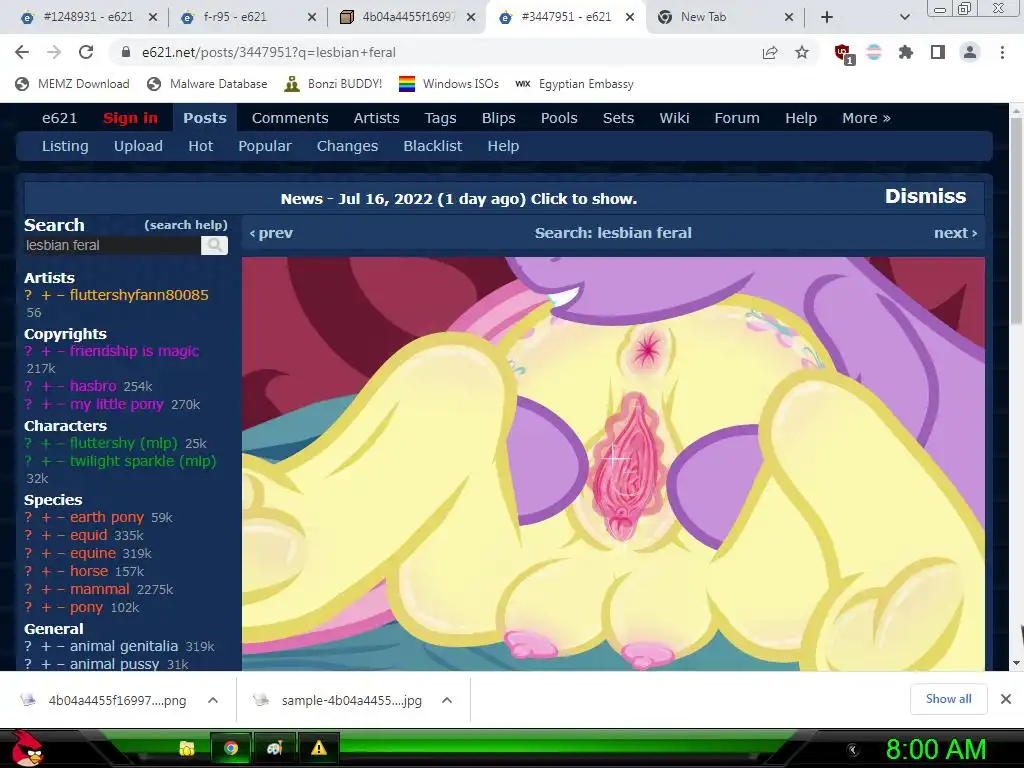Open the Pools menu item
The image size is (1024, 768).
coord(559,118)
